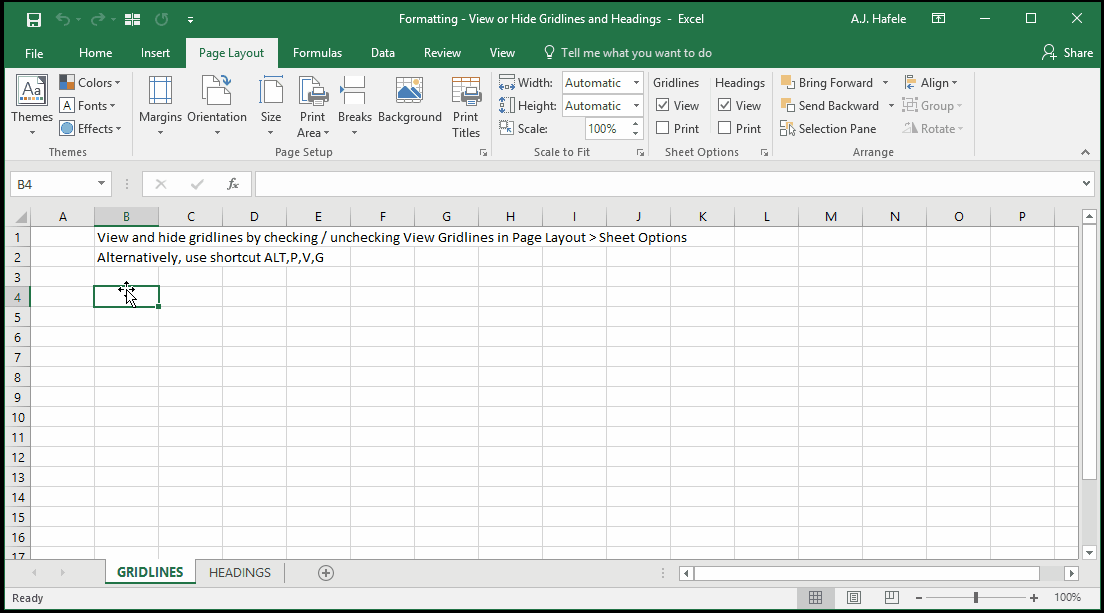
Task: Open the Width Automatic dropdown
Action: pos(636,83)
